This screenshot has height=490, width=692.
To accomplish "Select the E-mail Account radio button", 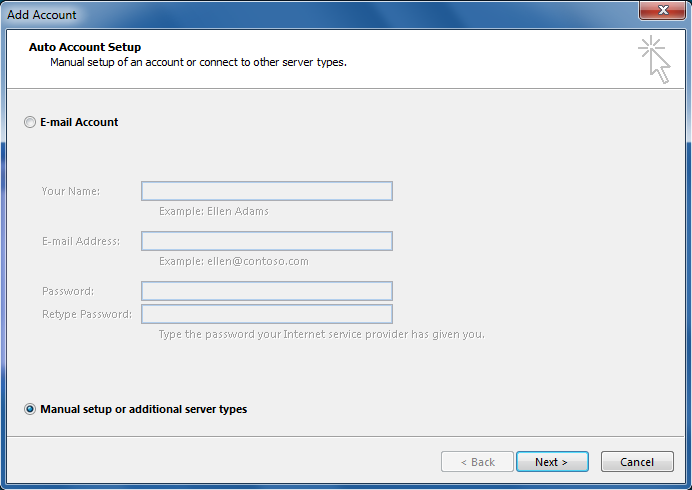I will [30, 122].
